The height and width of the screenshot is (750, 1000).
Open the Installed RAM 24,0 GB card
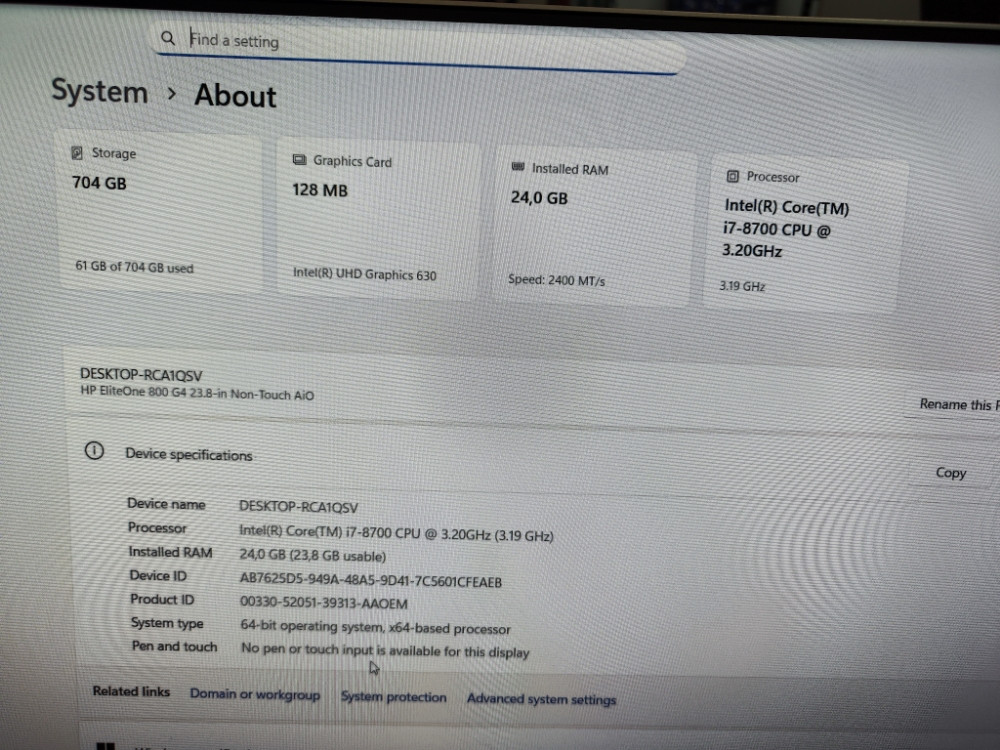click(594, 226)
